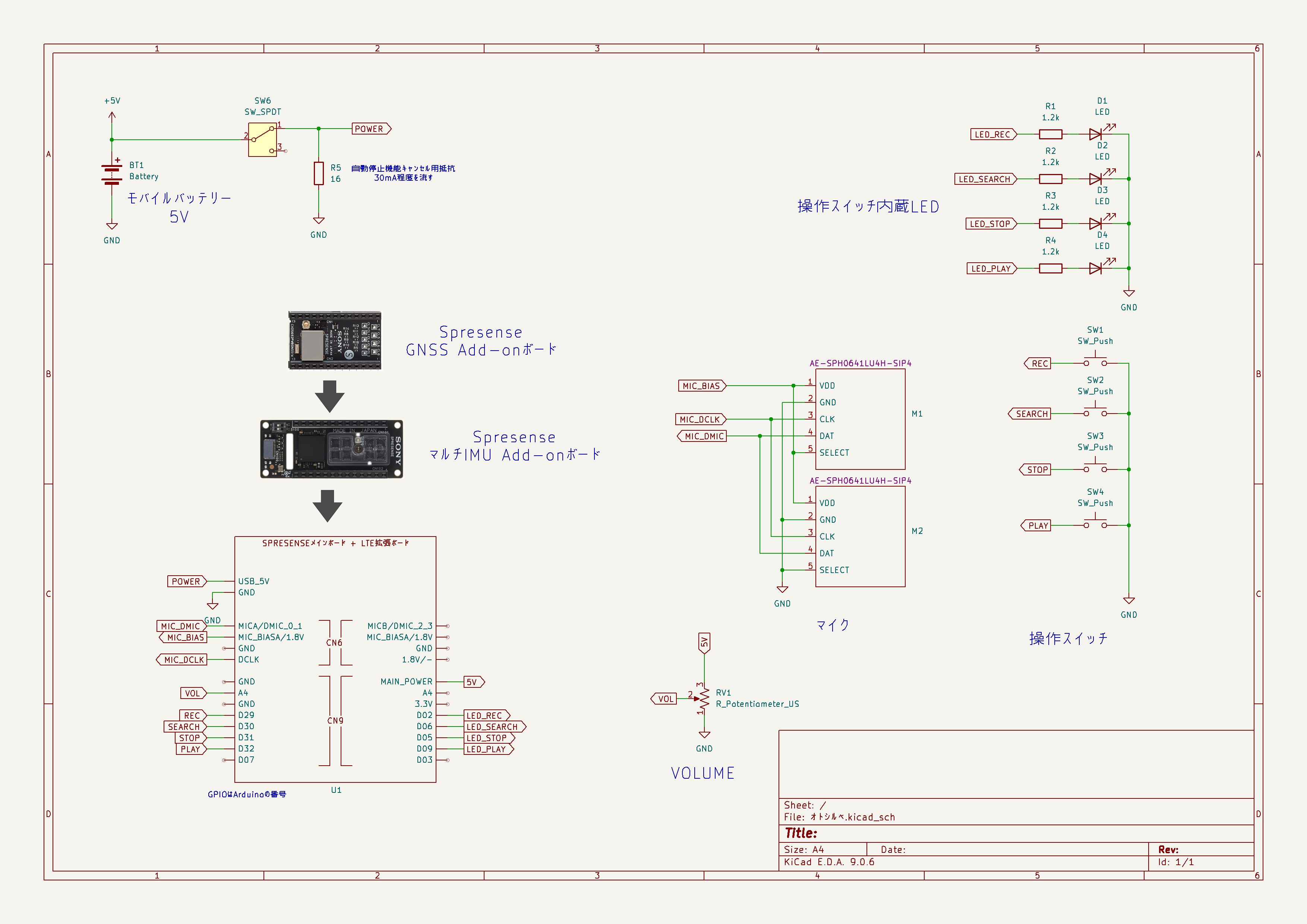
Task: Click the R5 resistor symbol
Action: [319, 173]
